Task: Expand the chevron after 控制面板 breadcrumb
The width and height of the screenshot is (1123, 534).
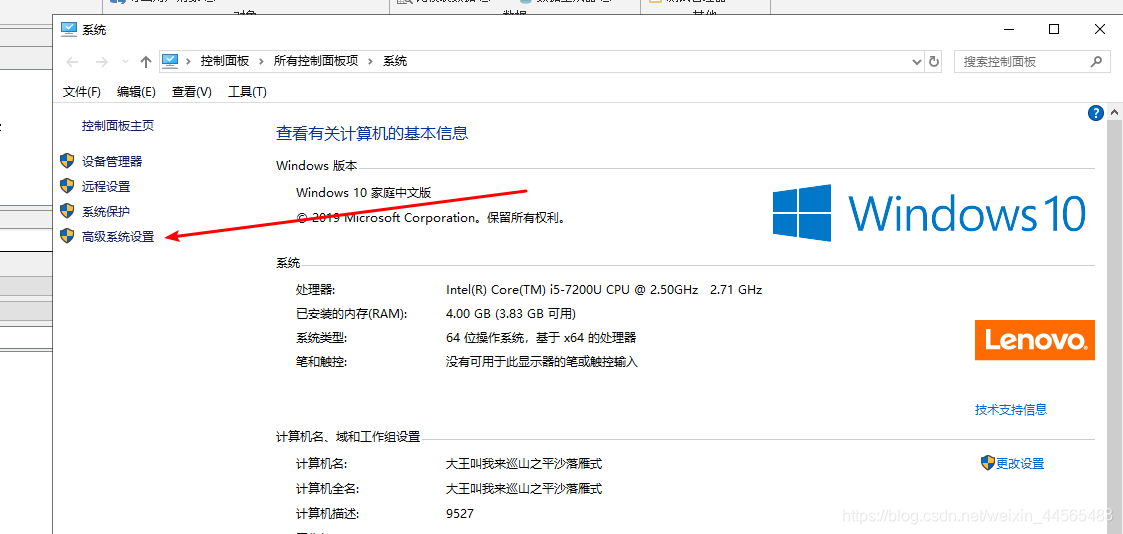Action: [261, 62]
